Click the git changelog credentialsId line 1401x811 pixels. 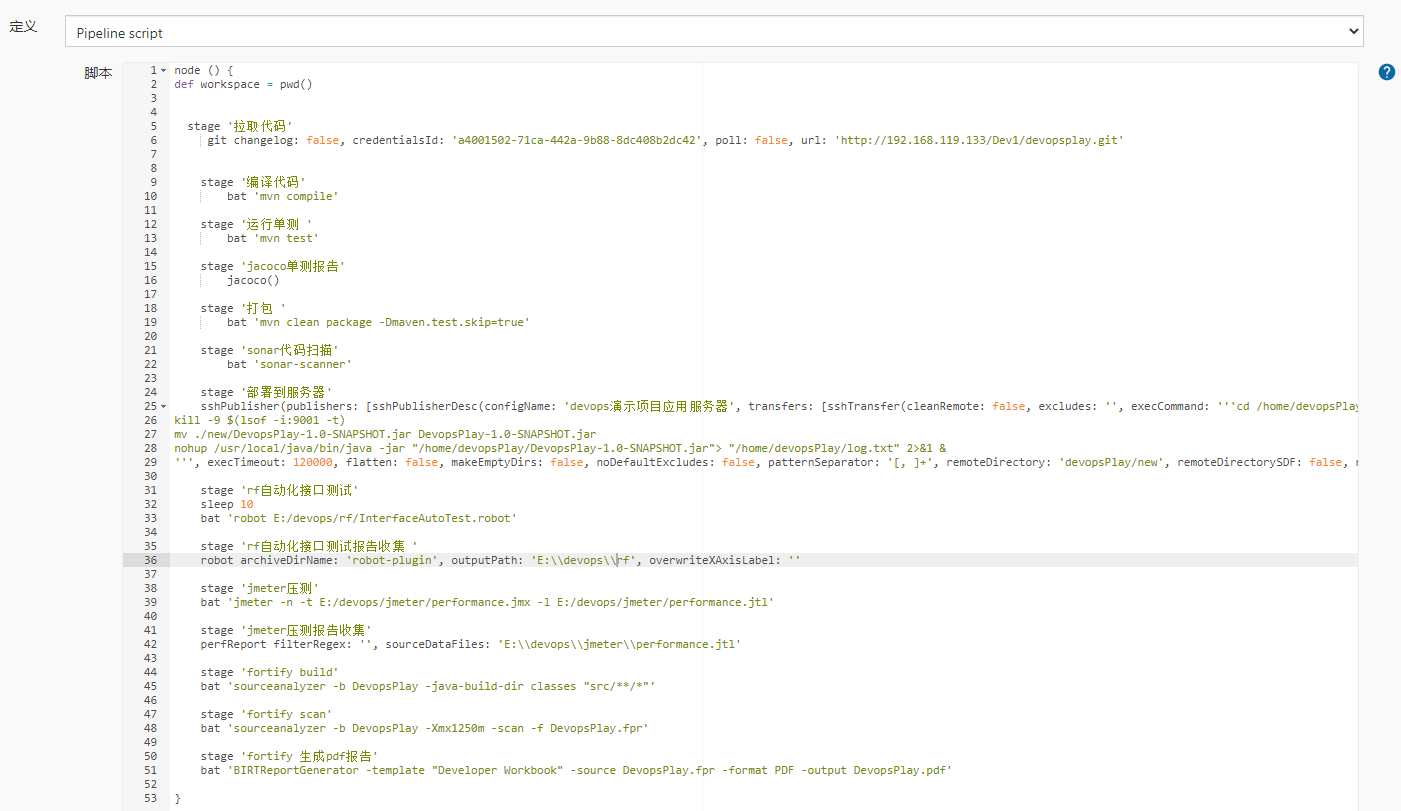click(x=665, y=140)
